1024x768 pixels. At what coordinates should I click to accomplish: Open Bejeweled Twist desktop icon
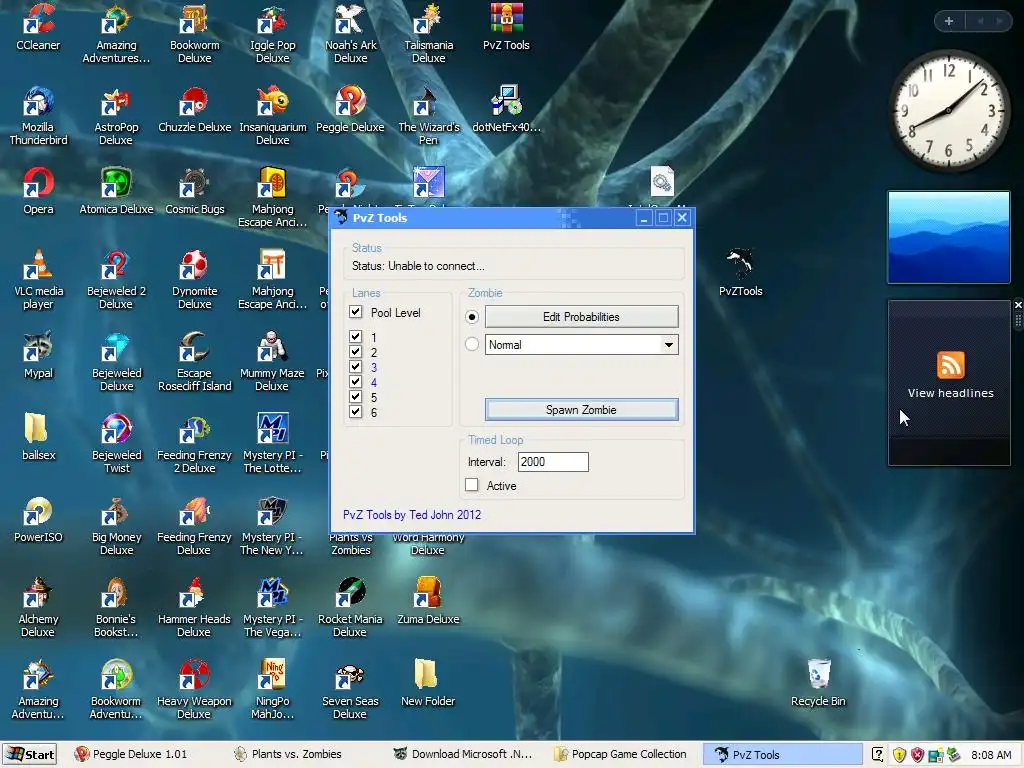click(116, 443)
